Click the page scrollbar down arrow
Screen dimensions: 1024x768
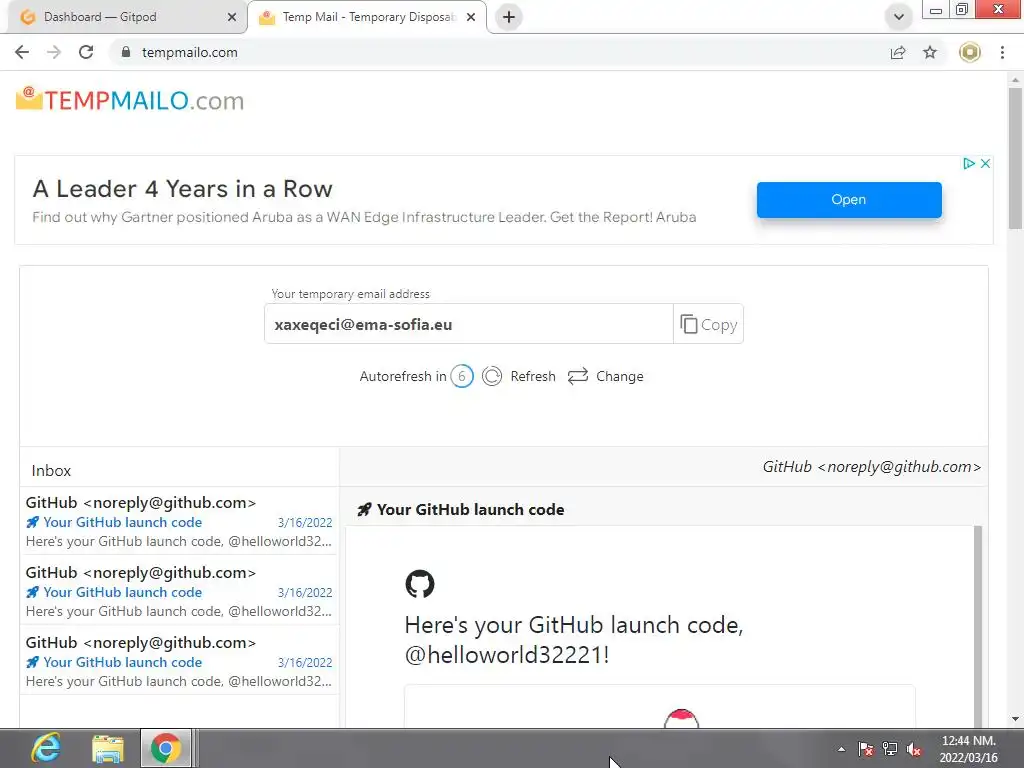(x=1015, y=719)
